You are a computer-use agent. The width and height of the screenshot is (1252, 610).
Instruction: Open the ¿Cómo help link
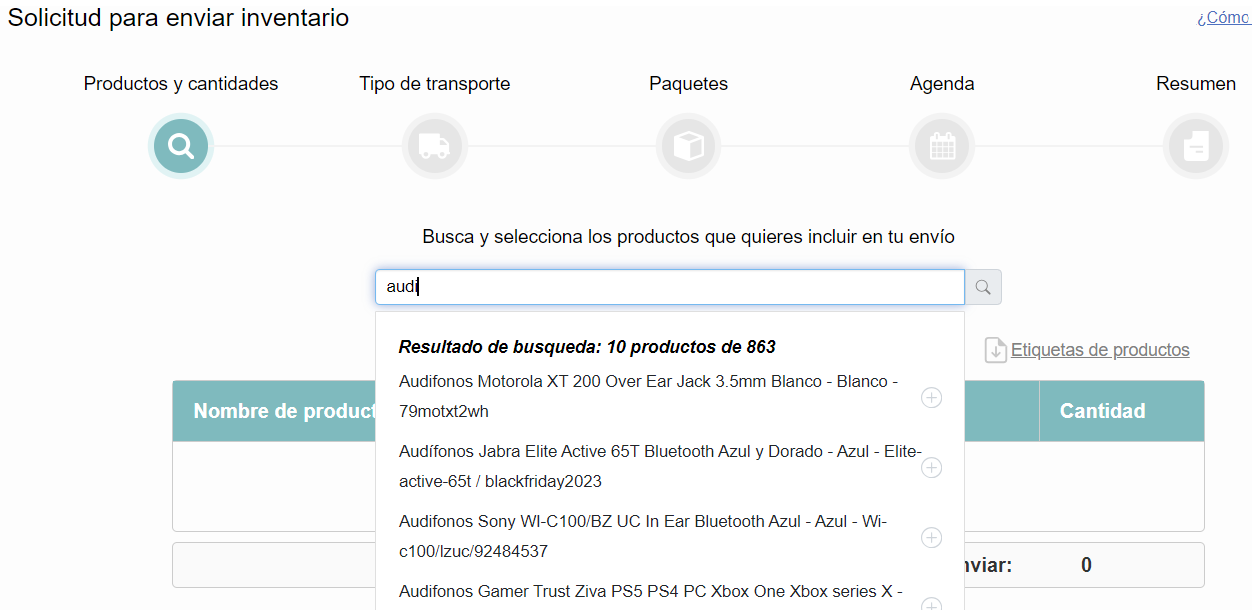pyautogui.click(x=1224, y=18)
